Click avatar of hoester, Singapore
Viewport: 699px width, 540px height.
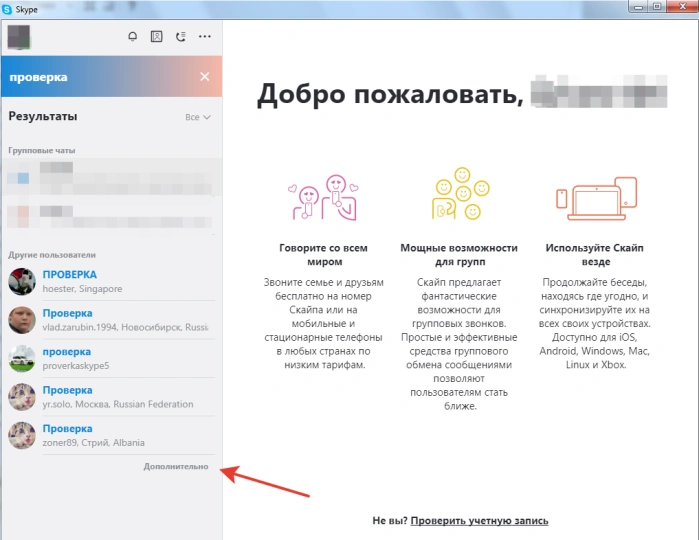(22, 281)
